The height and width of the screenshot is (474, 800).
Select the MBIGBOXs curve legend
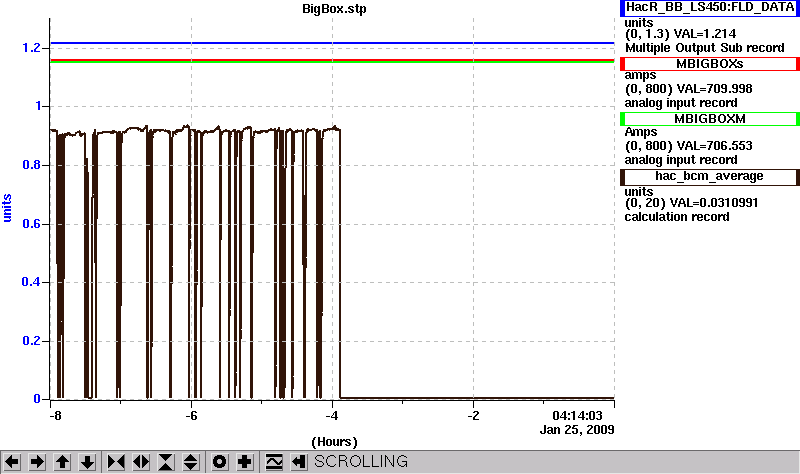click(710, 64)
